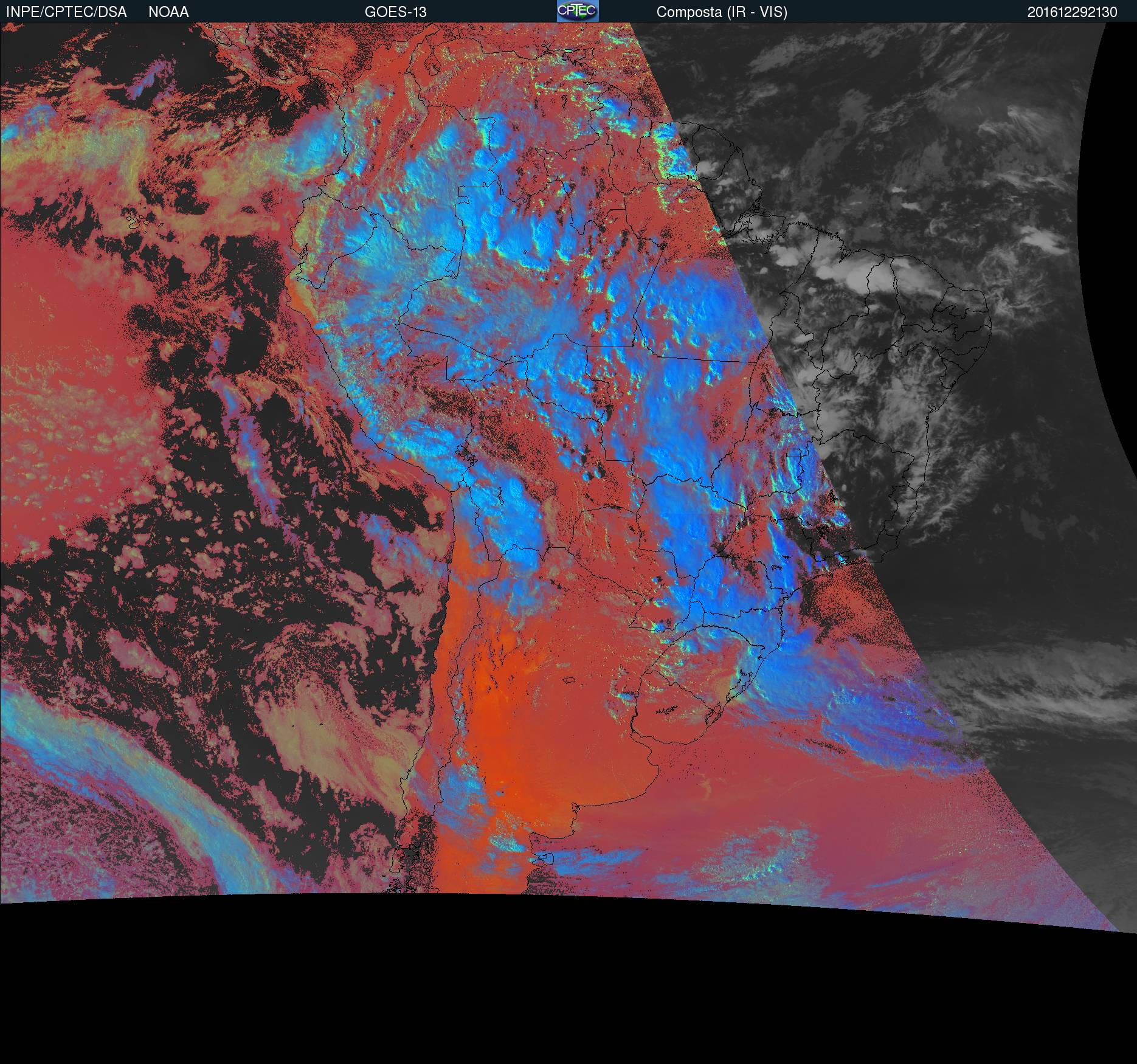
Task: Click the Mar Chiquita lake outline in Argentina
Action: (x=568, y=681)
